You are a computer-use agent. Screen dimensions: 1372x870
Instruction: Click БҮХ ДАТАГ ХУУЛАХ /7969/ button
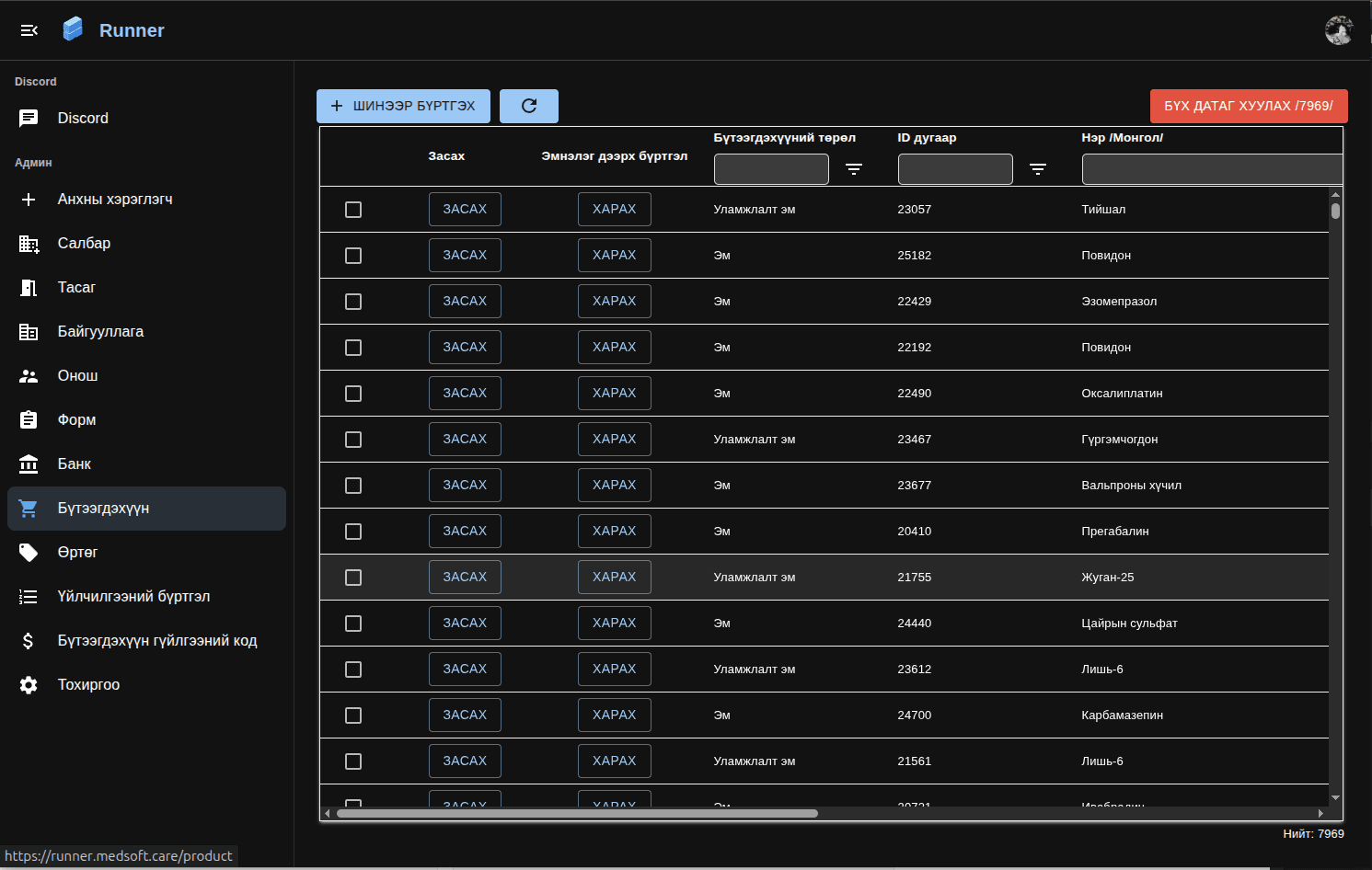coord(1249,106)
